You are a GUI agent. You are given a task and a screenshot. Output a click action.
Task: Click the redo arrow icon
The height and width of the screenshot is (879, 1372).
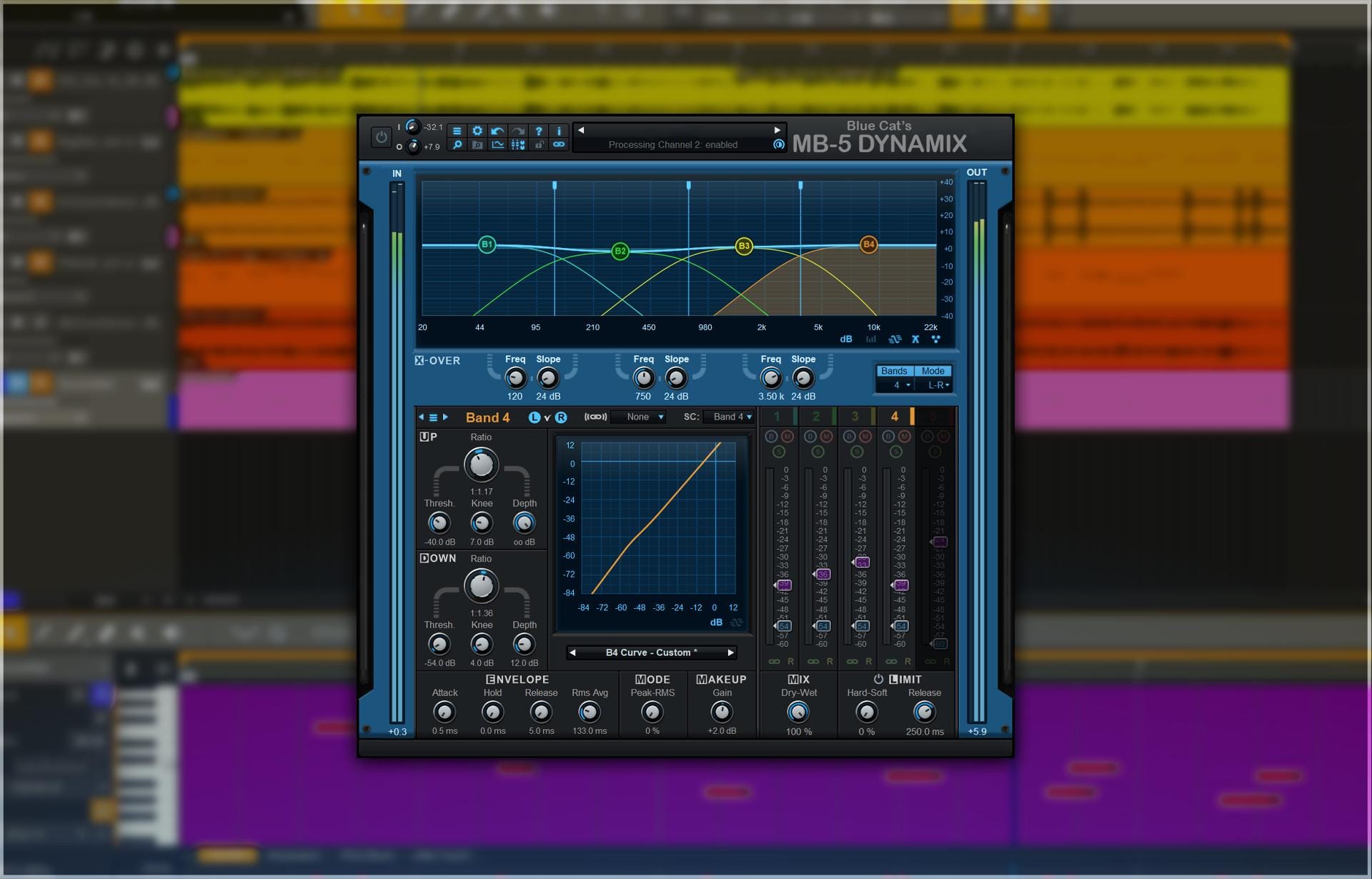(518, 131)
